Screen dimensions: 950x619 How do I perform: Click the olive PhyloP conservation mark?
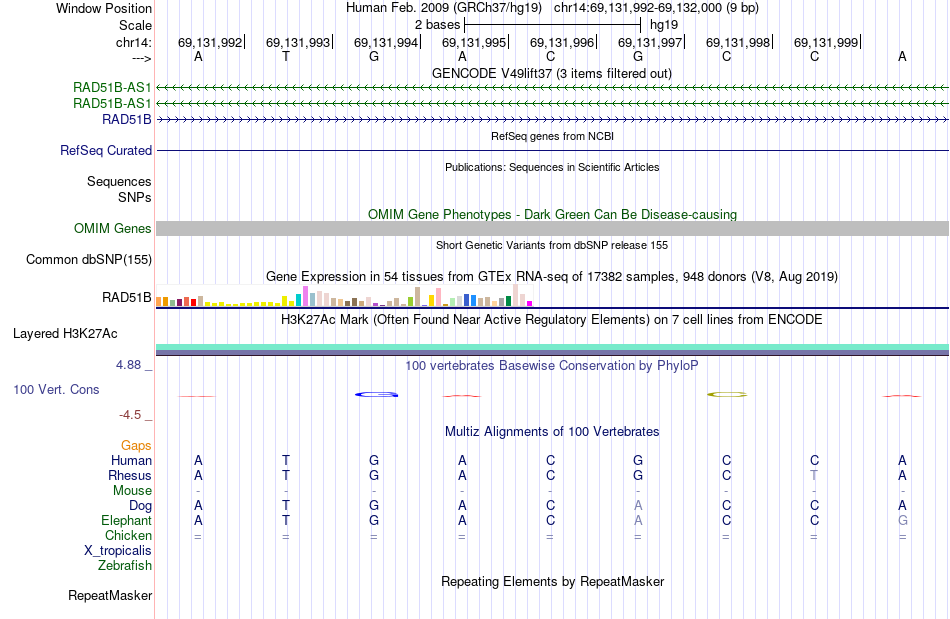coord(727,395)
